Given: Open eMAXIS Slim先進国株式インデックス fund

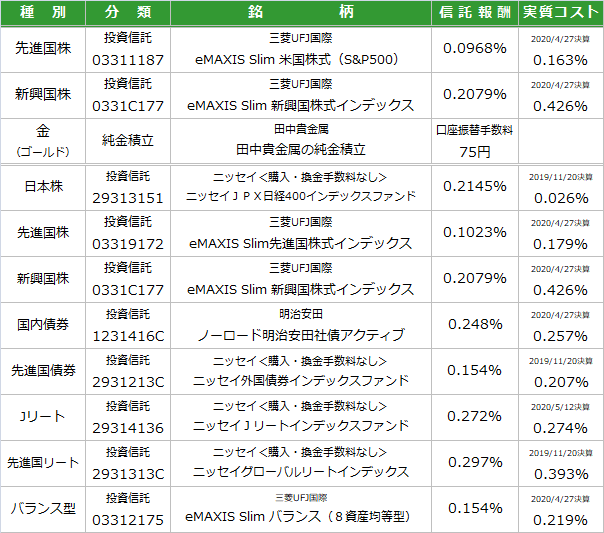Looking at the screenshot, I should pyautogui.click(x=301, y=243).
